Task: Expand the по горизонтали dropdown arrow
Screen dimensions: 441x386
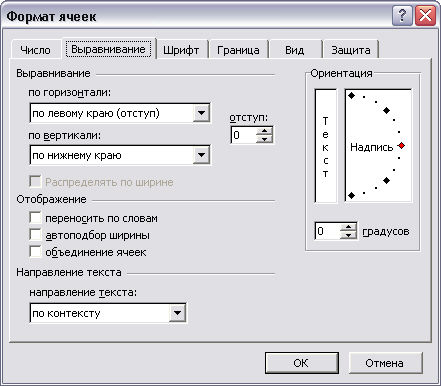Action: pos(201,113)
